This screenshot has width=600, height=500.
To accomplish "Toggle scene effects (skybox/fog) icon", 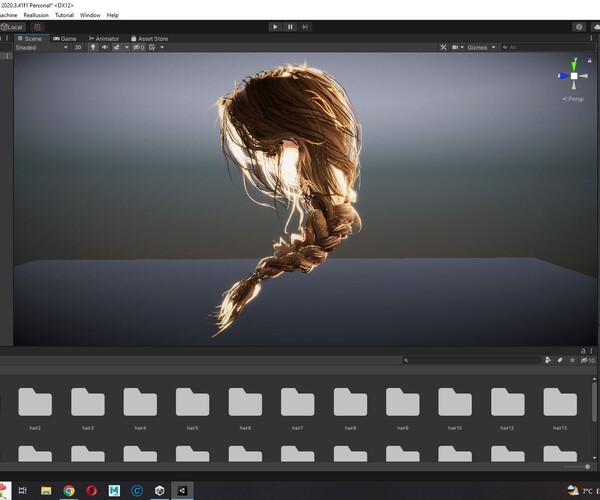I will coord(116,47).
